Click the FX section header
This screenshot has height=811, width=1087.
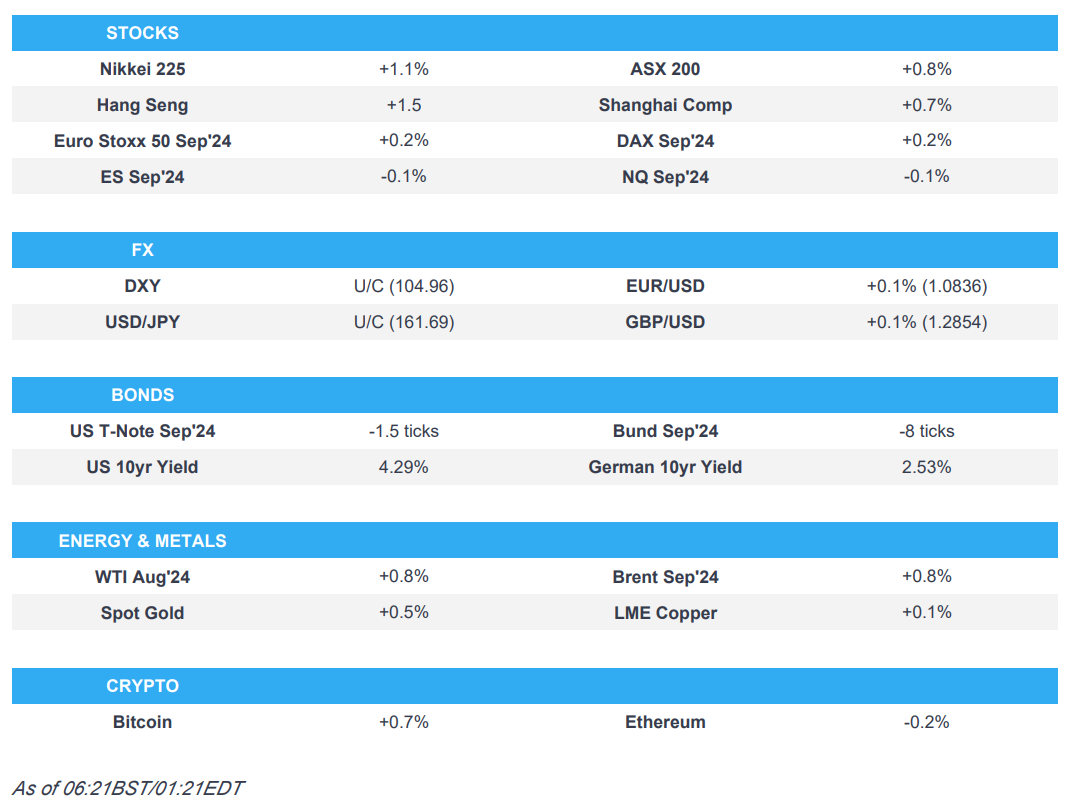[142, 250]
